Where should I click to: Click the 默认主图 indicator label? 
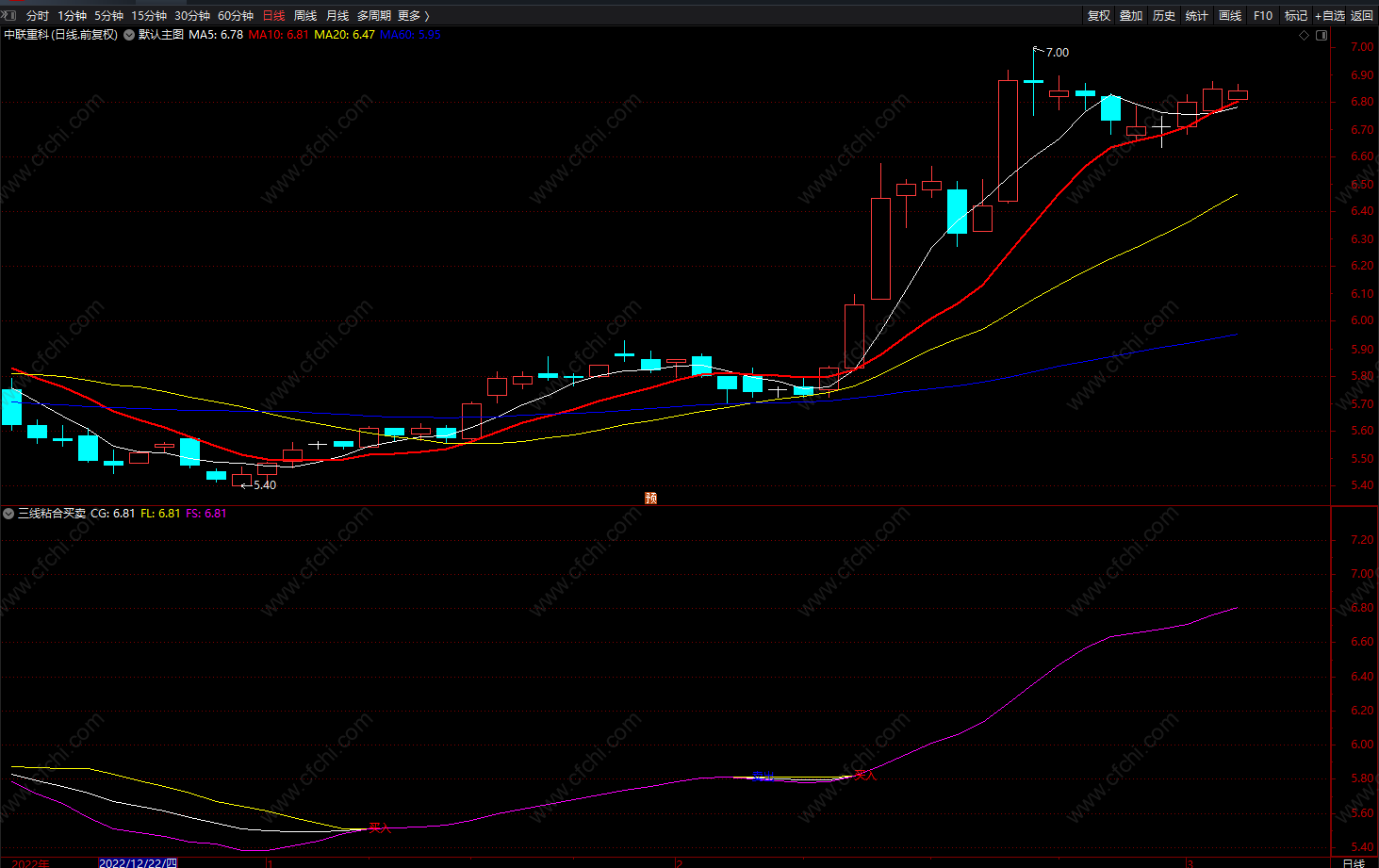(x=161, y=35)
